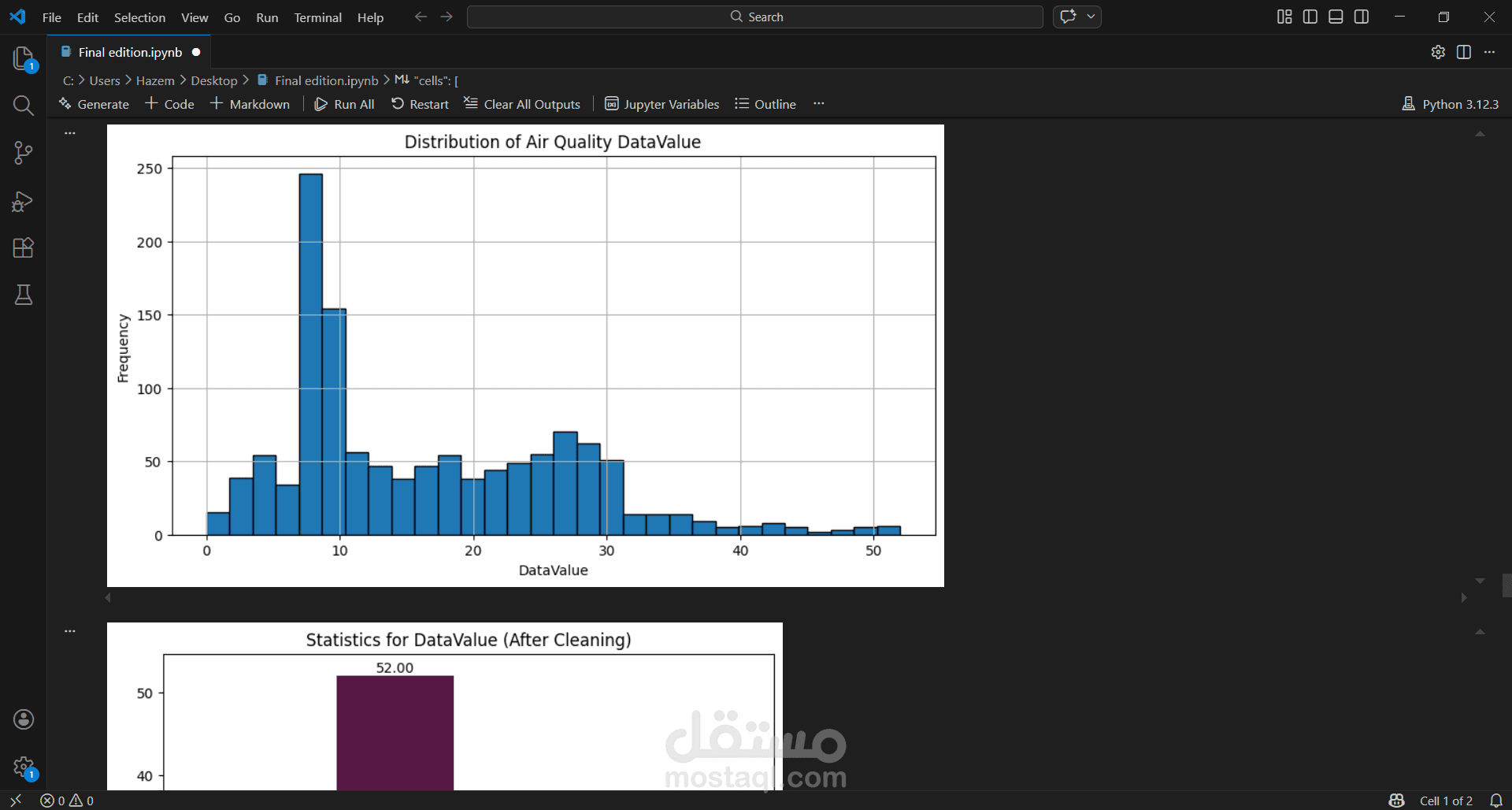Expand the "cells": [ breadcrumb
This screenshot has width=1512, height=810.
click(x=427, y=80)
